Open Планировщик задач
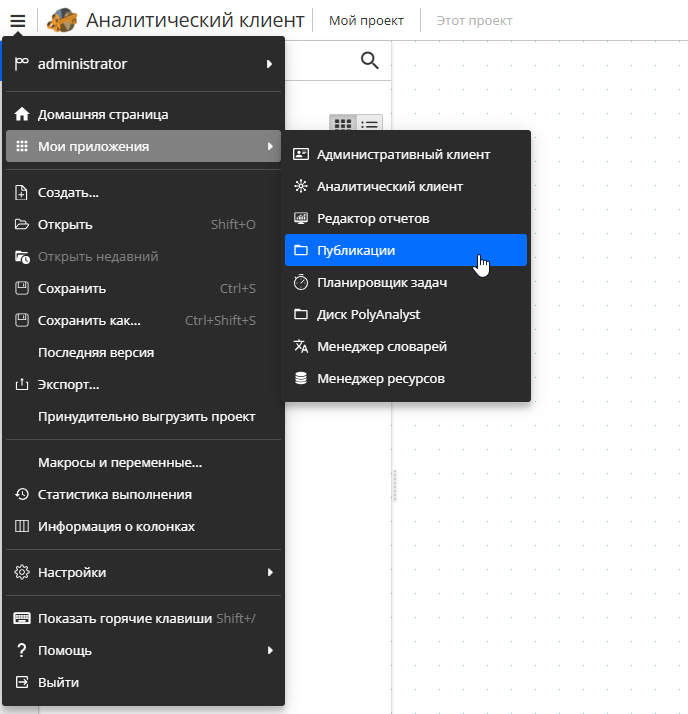The image size is (688, 714). 406,282
